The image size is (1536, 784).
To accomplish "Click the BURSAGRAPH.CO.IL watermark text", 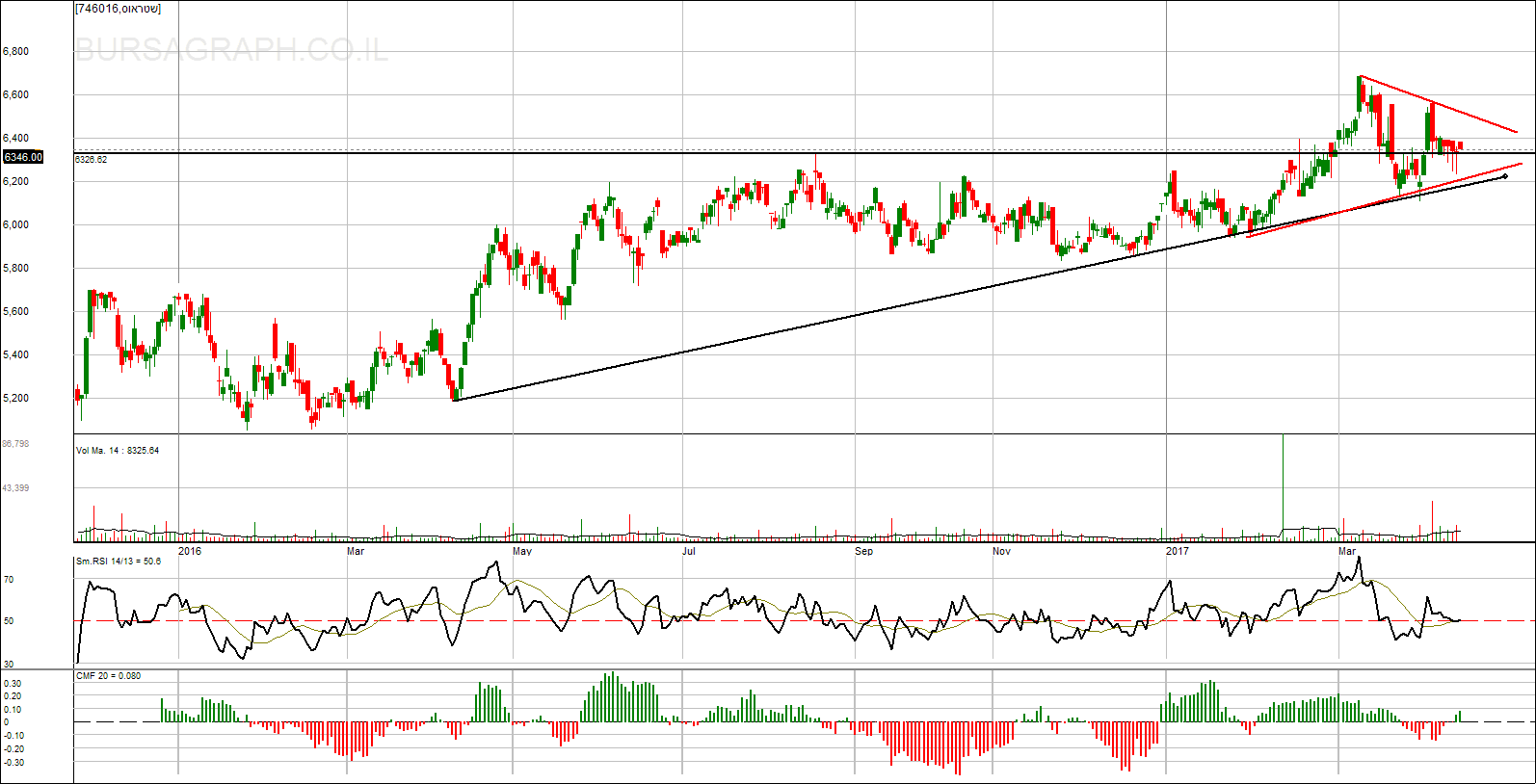I will 231,50.
